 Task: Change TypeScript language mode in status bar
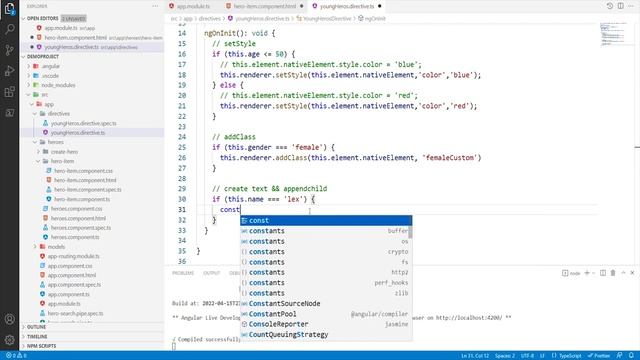[x=570, y=356]
